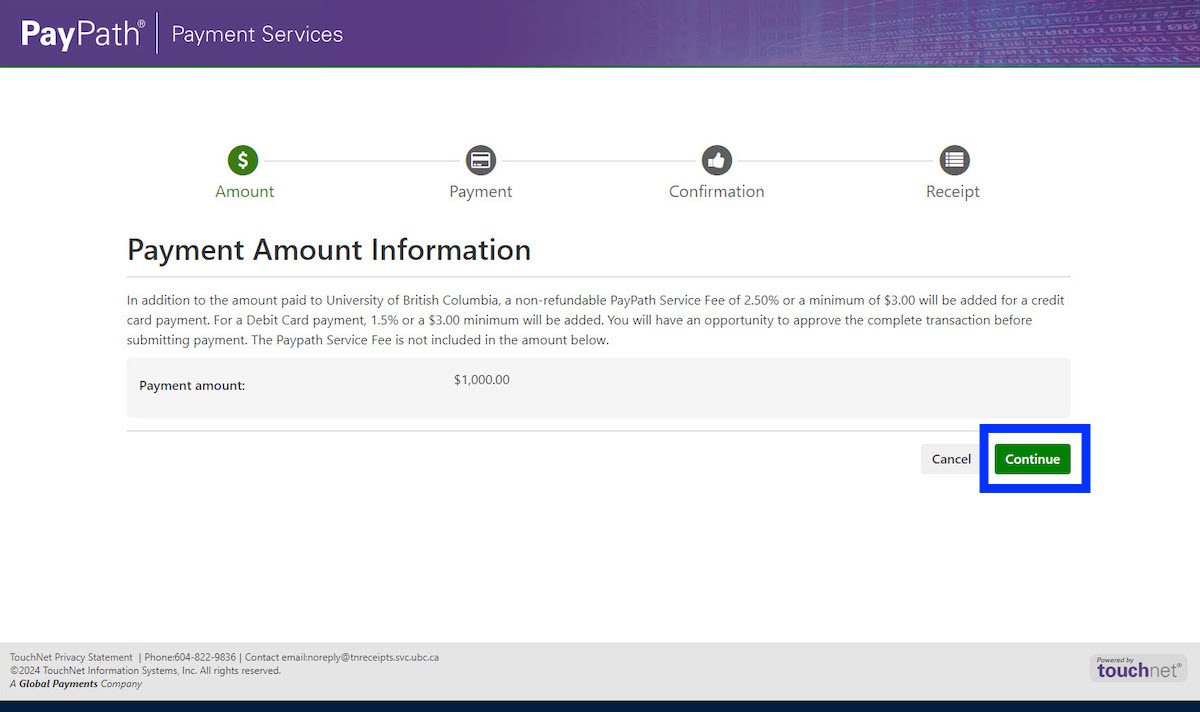Screen dimensions: 1200x712
Task: Click the Payment Amount Information heading
Action: 329,249
